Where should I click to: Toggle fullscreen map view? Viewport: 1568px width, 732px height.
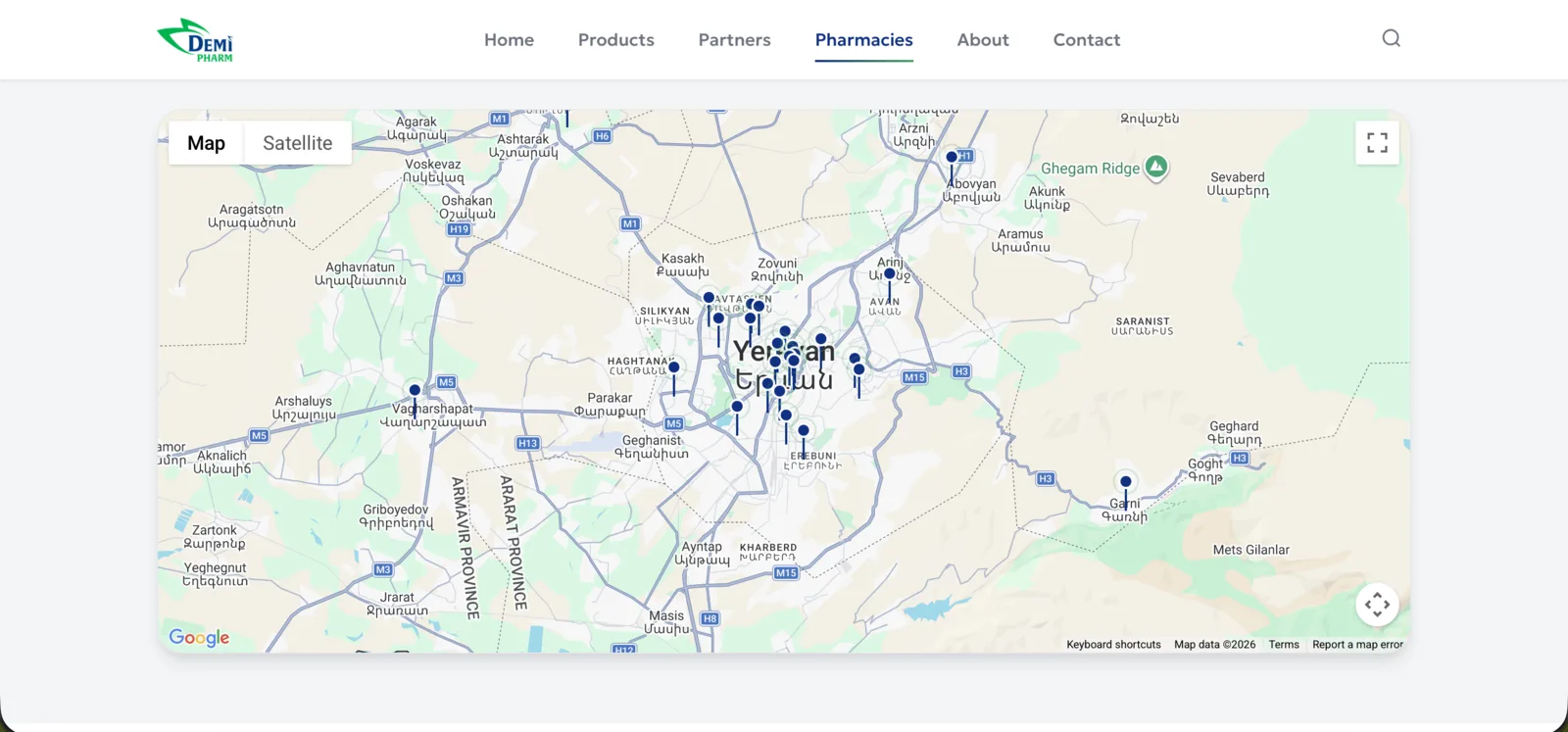coord(1377,143)
